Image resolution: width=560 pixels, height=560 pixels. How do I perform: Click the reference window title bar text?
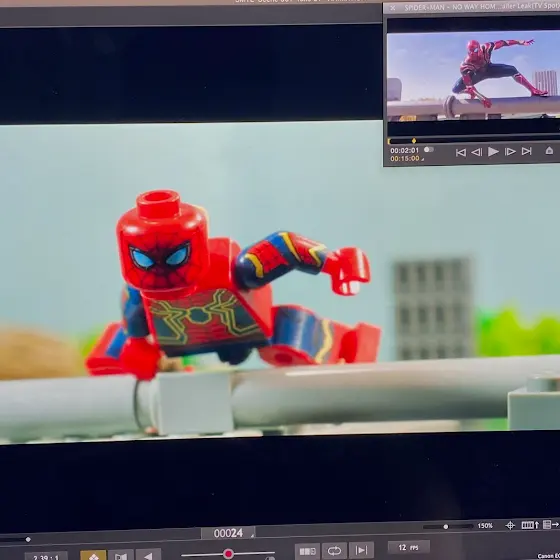click(x=482, y=7)
